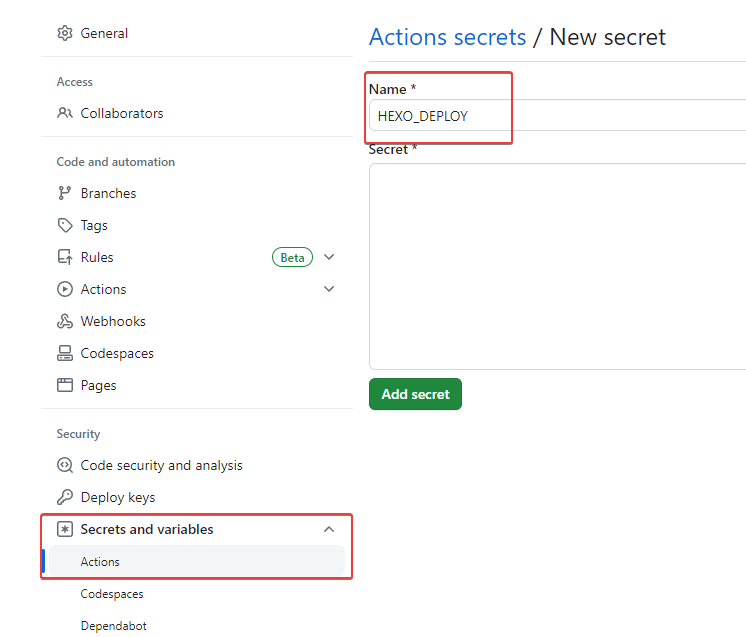Open the Actions secrets breadcrumb link
The image size is (746, 637).
[448, 37]
